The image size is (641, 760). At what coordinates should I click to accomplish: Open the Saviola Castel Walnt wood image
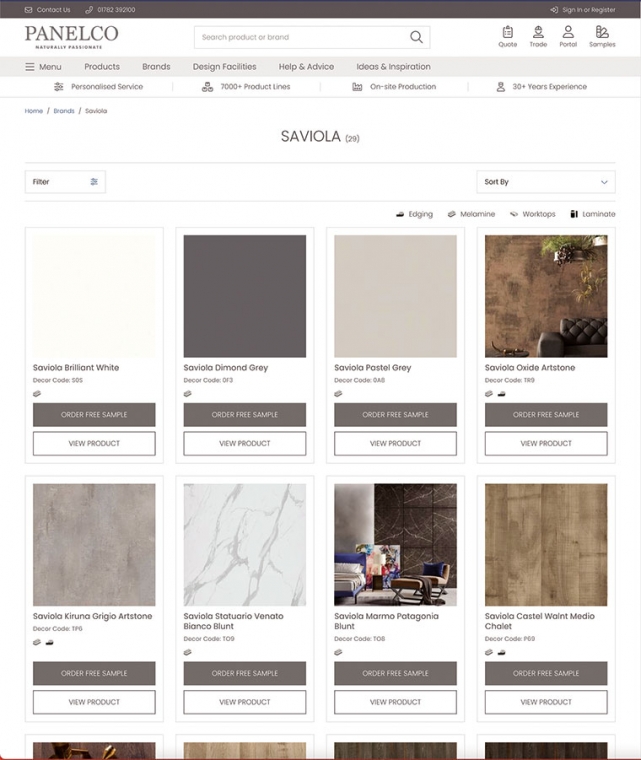point(546,545)
